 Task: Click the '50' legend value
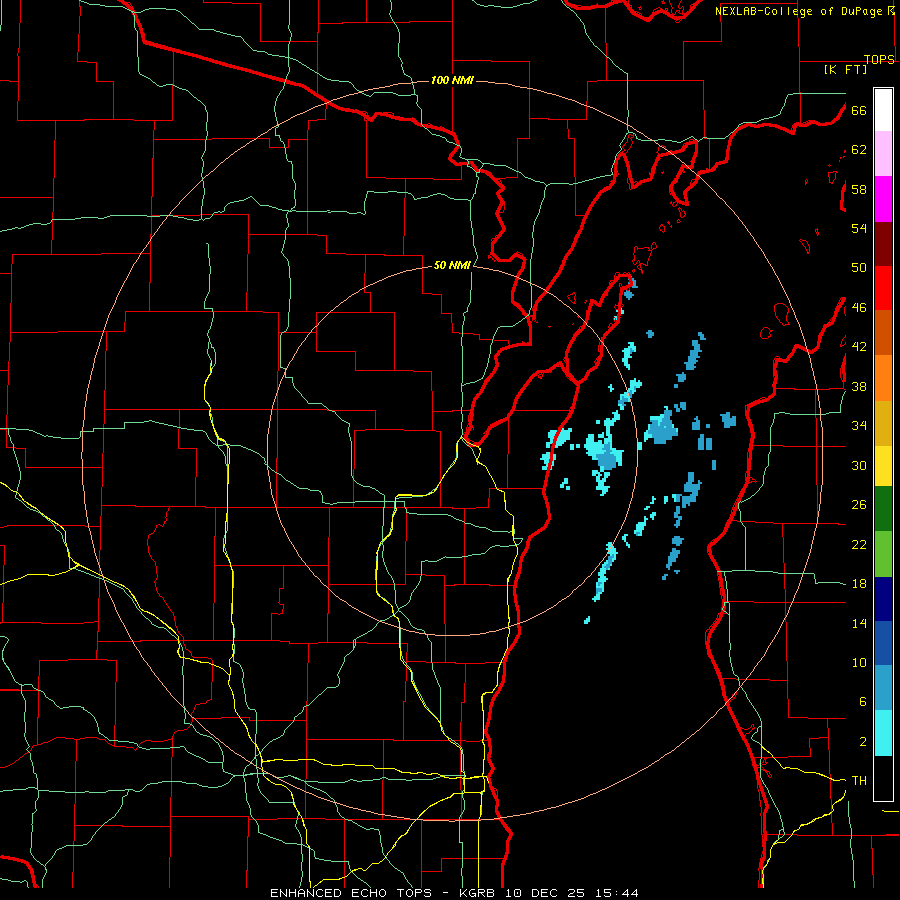[x=859, y=268]
